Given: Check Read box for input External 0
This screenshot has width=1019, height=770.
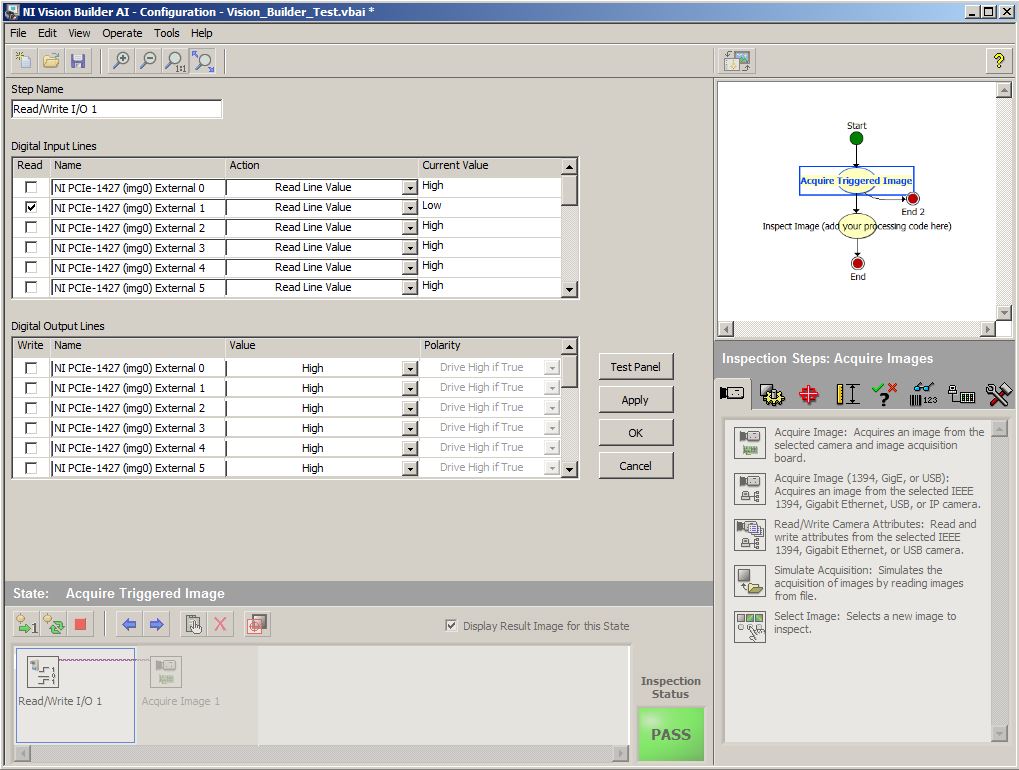Looking at the screenshot, I should pyautogui.click(x=31, y=187).
